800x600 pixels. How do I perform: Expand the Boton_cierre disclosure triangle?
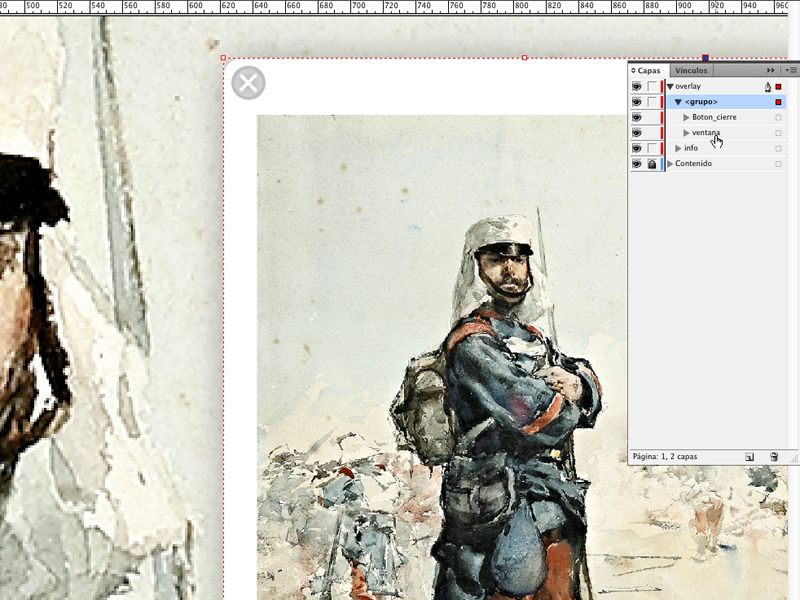(x=686, y=117)
